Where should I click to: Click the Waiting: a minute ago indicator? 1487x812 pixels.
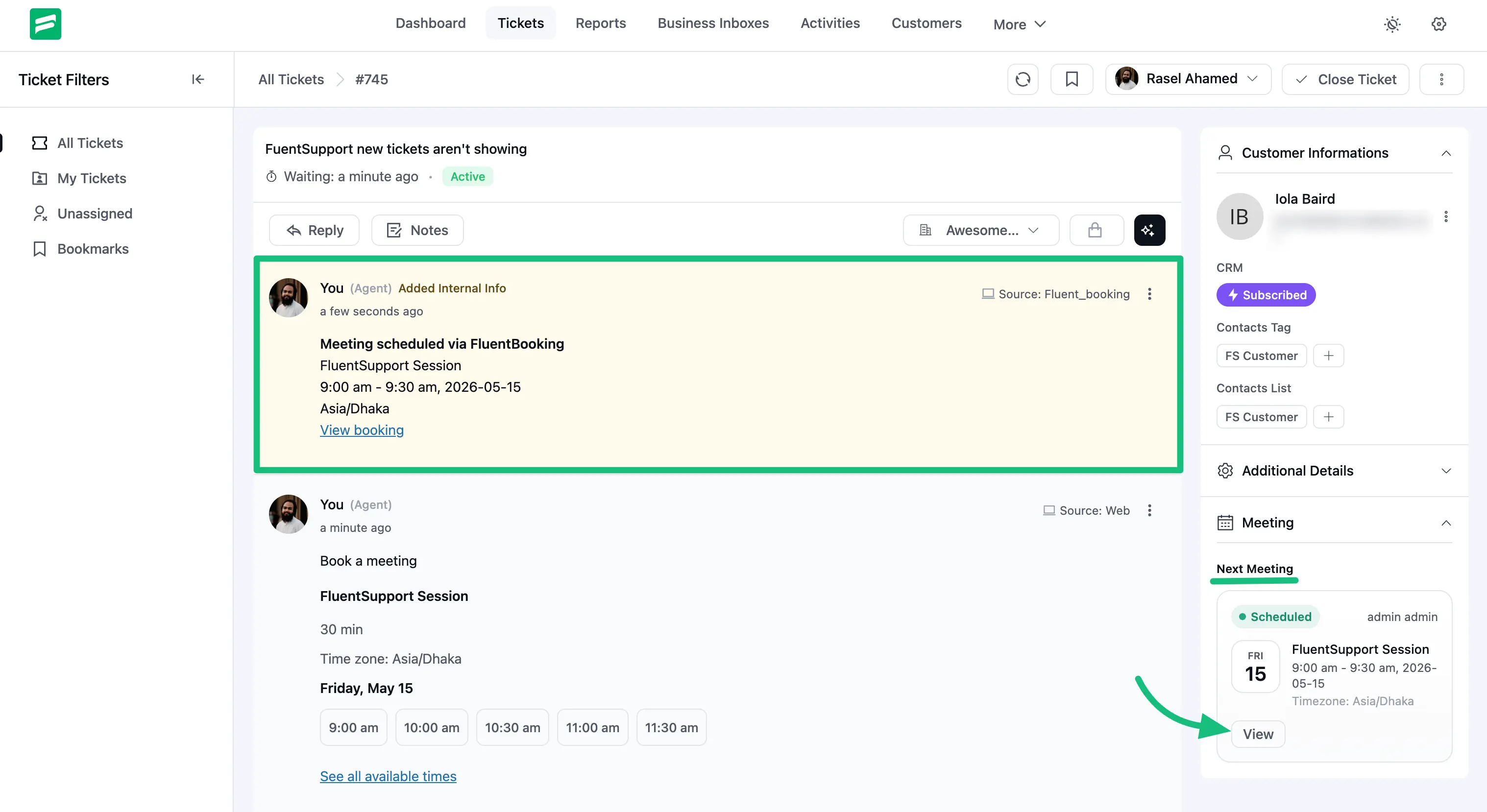[x=342, y=177]
